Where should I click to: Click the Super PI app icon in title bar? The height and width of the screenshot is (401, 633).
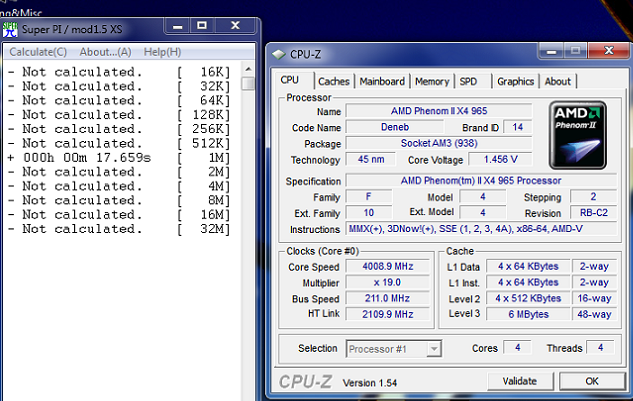(10, 29)
